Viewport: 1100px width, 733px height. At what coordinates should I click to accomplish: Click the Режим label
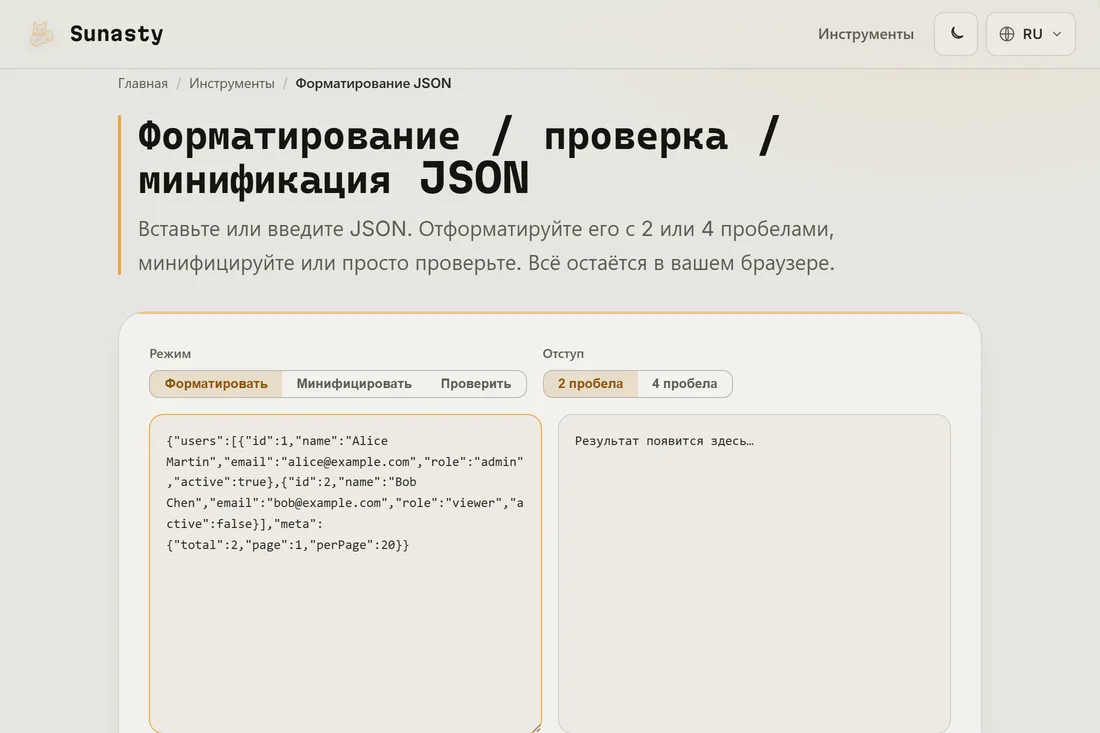pos(170,354)
